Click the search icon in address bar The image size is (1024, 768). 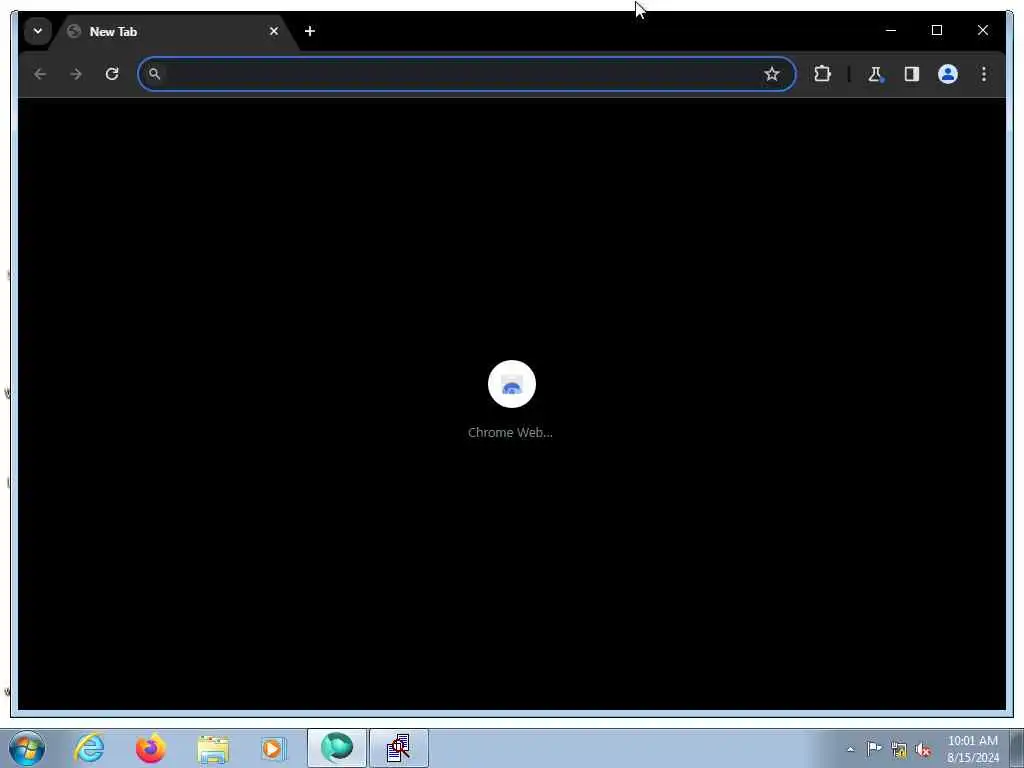154,74
